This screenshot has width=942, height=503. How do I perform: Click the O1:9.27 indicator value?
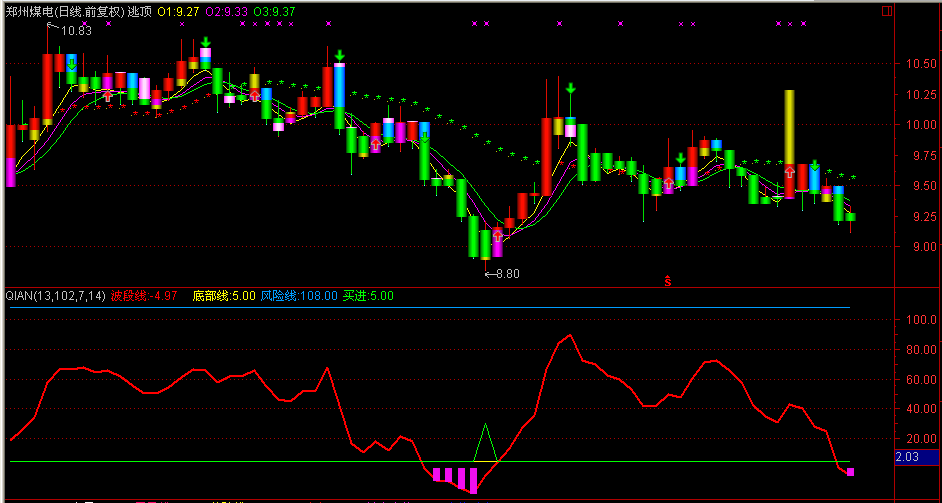tap(180, 11)
